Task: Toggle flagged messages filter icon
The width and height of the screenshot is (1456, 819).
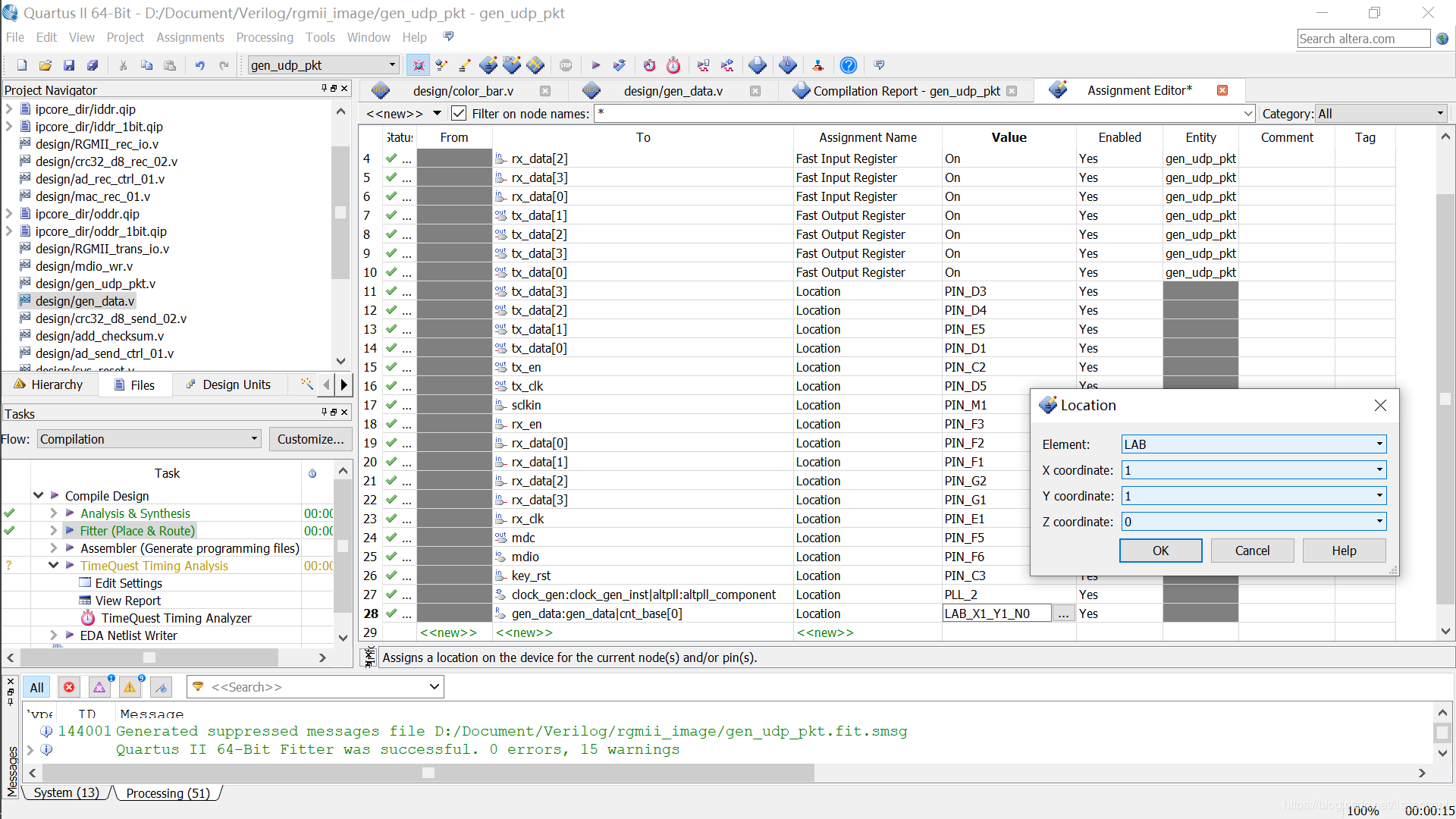Action: coord(161,687)
